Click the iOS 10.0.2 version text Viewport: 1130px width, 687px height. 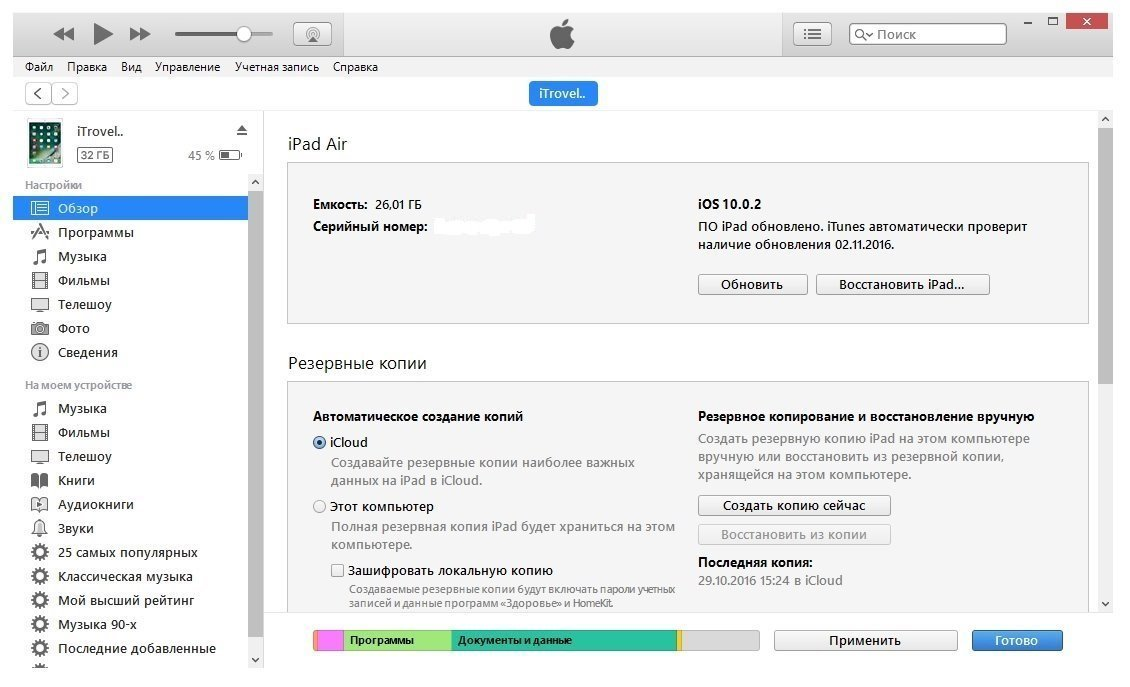729,204
